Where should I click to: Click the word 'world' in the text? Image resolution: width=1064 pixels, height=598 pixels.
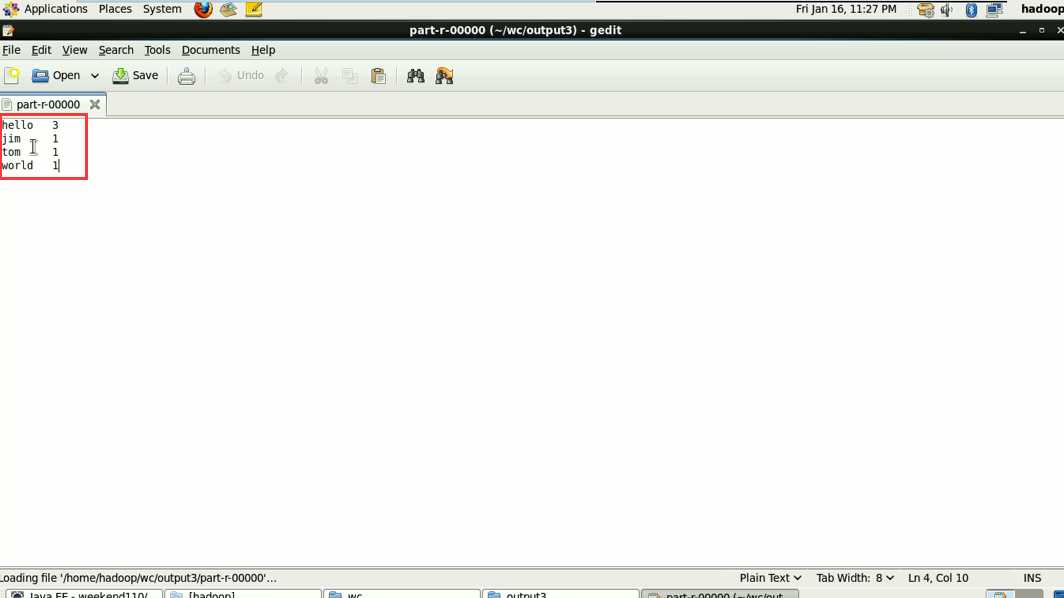17,166
